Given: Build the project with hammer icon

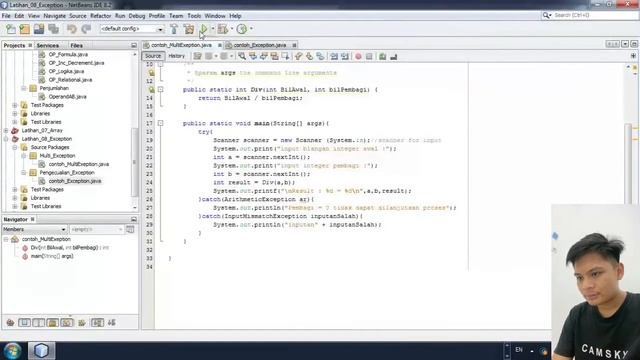Looking at the screenshot, I should pos(174,29).
